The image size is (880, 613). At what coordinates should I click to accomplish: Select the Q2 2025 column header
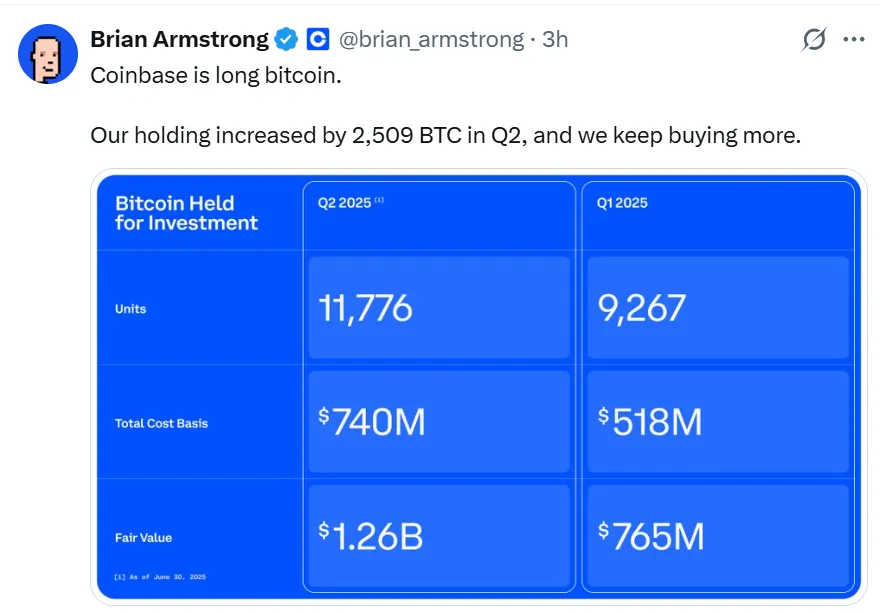(x=344, y=203)
